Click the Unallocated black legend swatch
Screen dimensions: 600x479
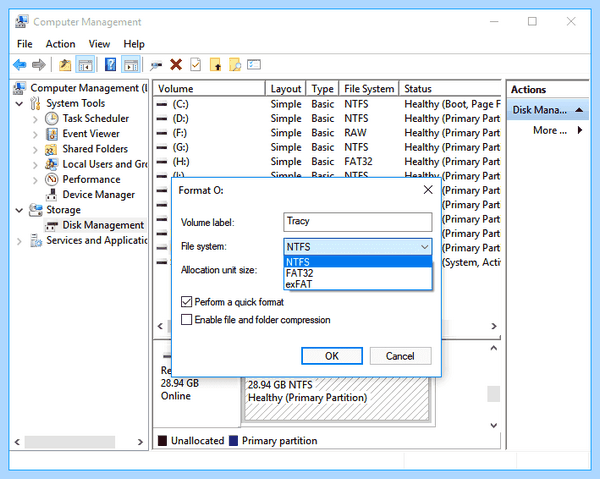tap(162, 441)
